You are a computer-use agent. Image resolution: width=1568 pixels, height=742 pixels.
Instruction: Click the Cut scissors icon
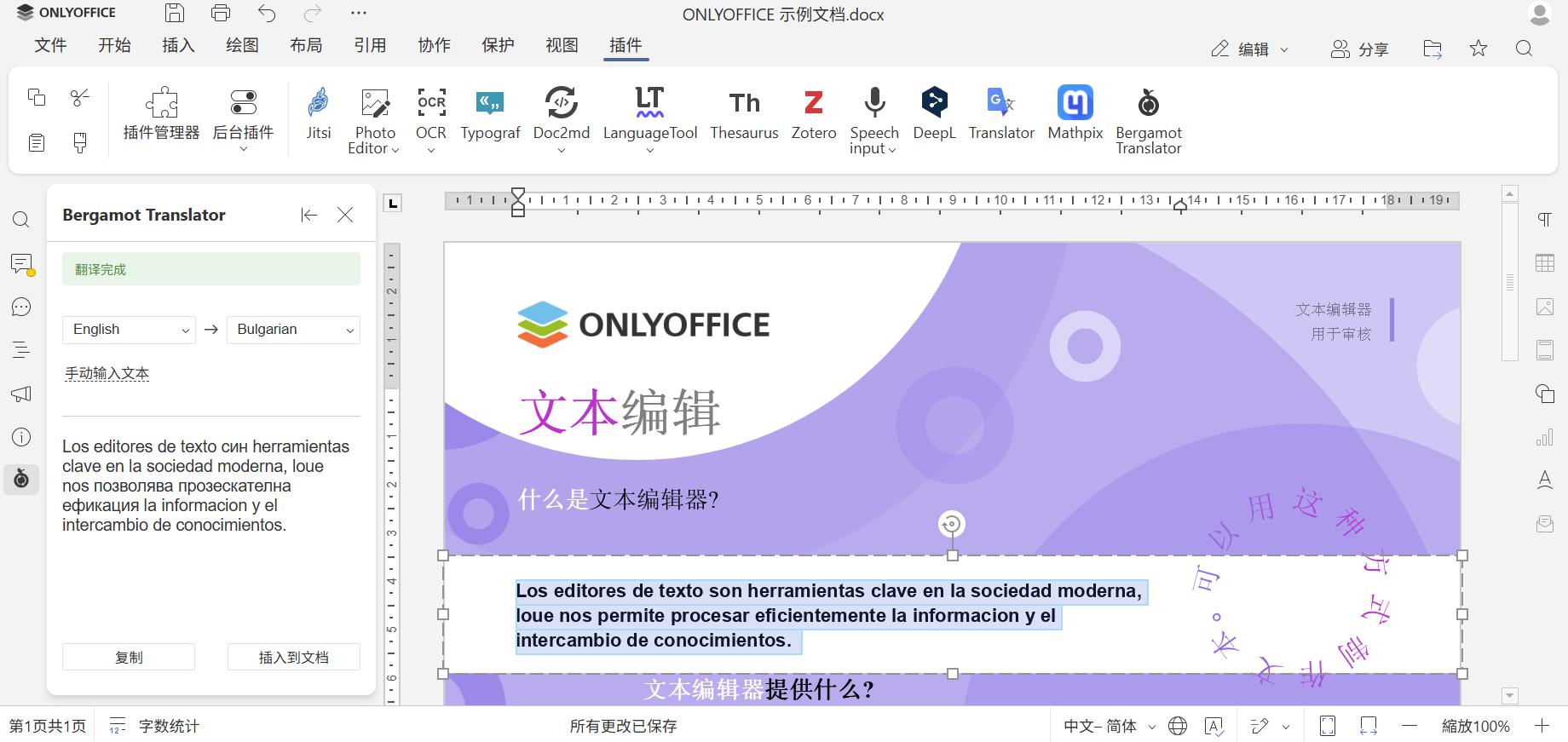click(80, 97)
